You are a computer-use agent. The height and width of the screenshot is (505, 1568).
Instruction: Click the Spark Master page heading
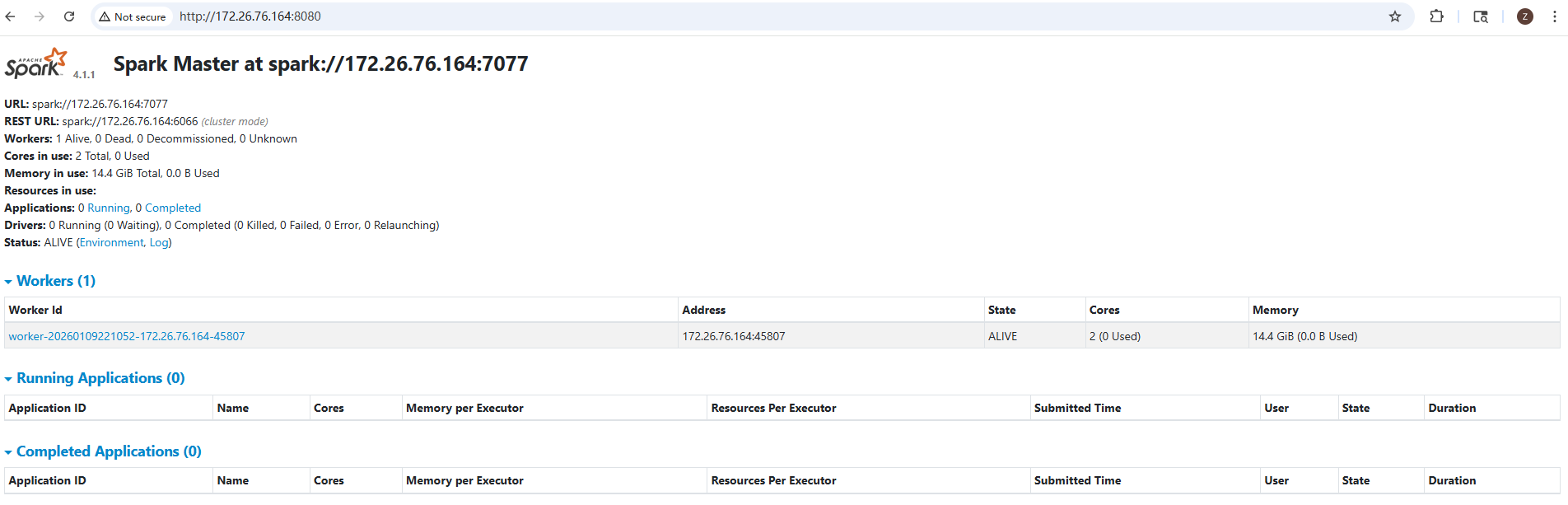320,64
